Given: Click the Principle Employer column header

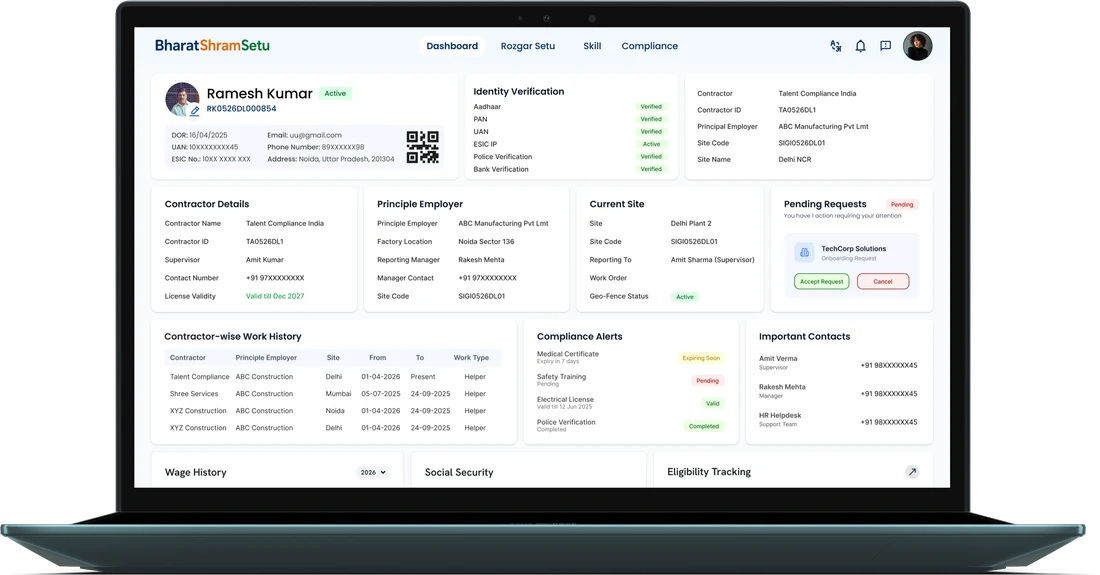Looking at the screenshot, I should click(266, 358).
